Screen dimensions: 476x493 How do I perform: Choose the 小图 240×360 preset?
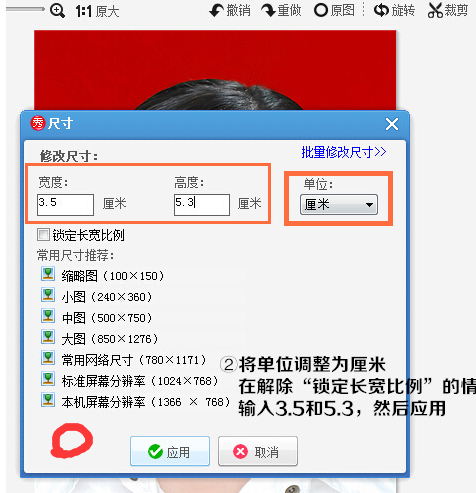tap(97, 296)
